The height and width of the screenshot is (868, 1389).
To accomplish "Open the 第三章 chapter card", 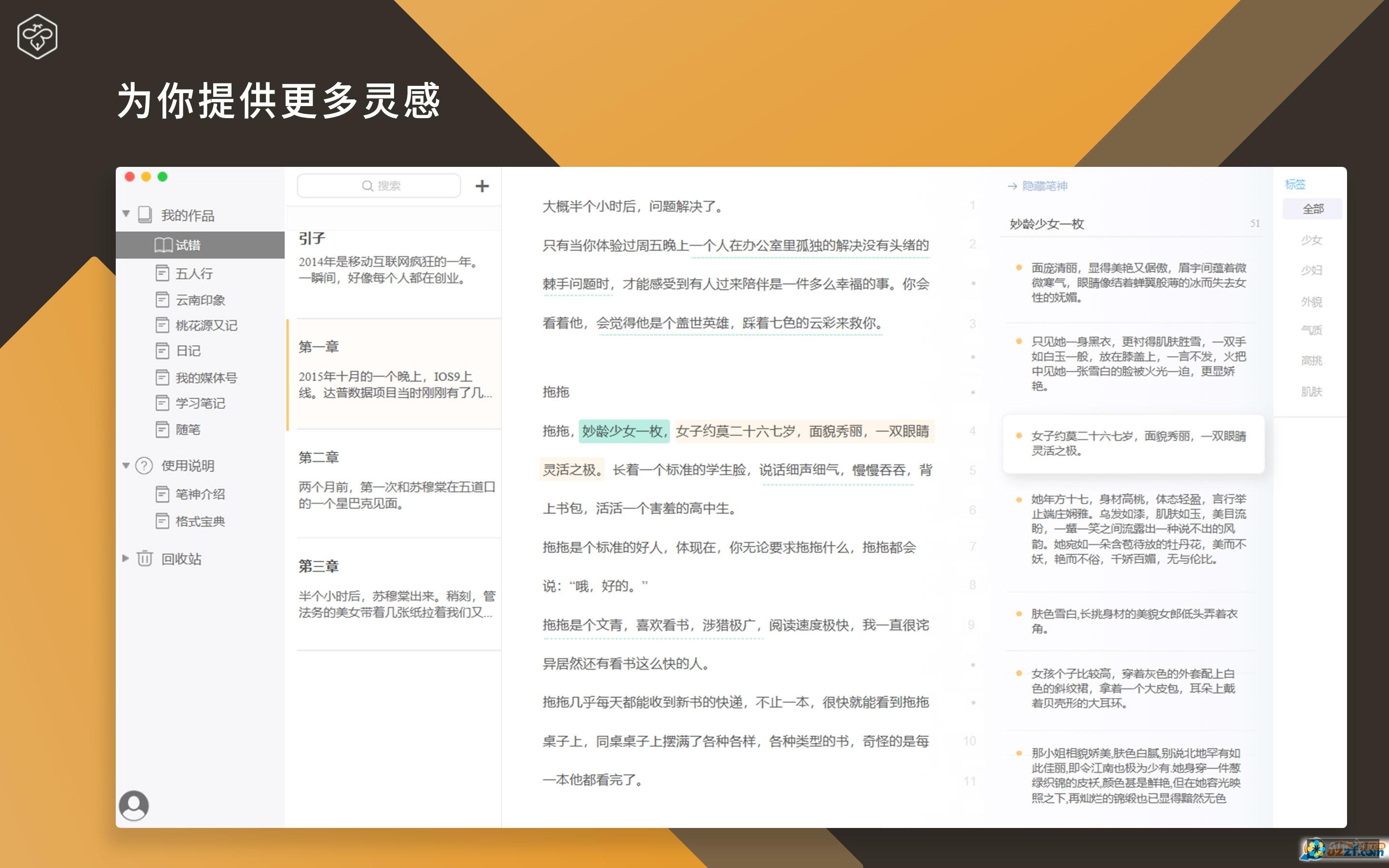I will (x=394, y=594).
